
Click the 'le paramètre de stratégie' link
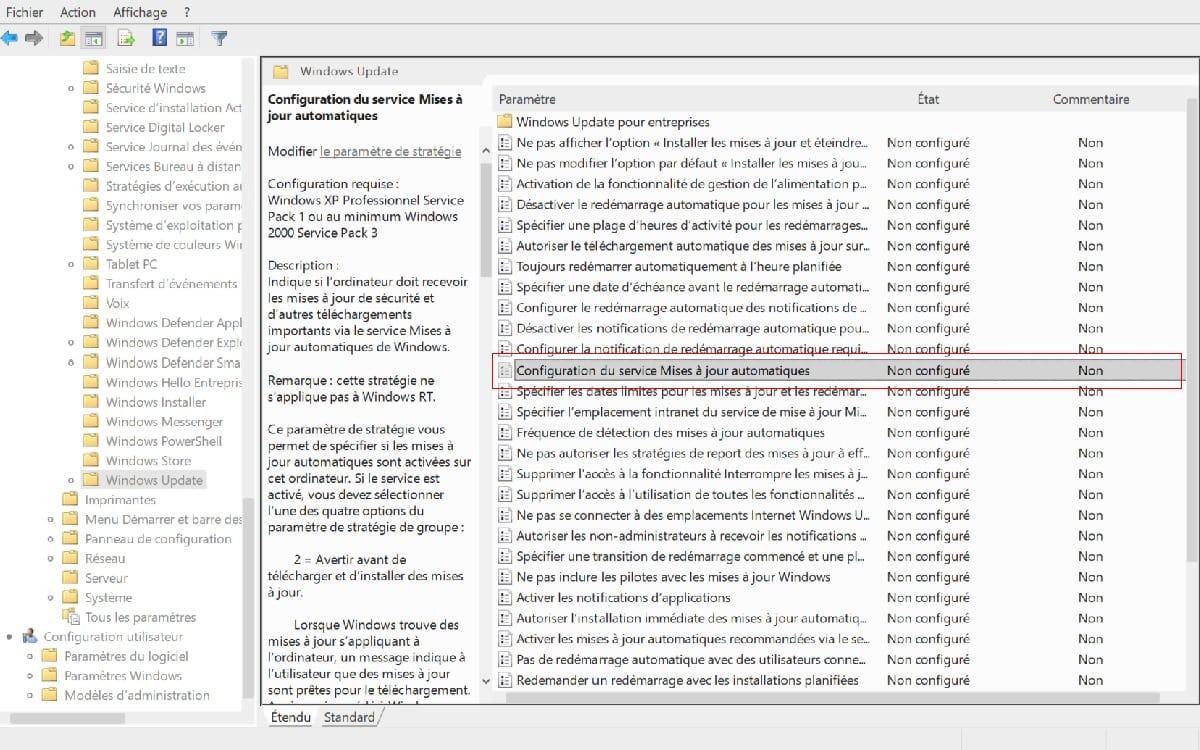(x=390, y=151)
